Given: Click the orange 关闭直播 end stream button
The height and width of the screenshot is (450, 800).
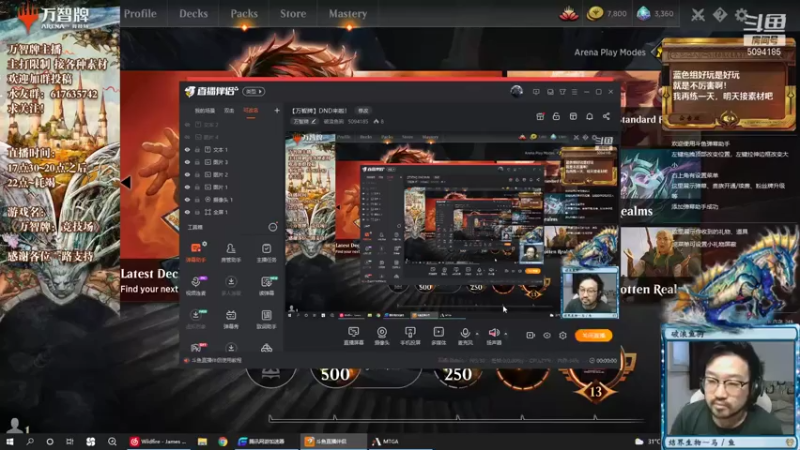Looking at the screenshot, I should (x=593, y=335).
